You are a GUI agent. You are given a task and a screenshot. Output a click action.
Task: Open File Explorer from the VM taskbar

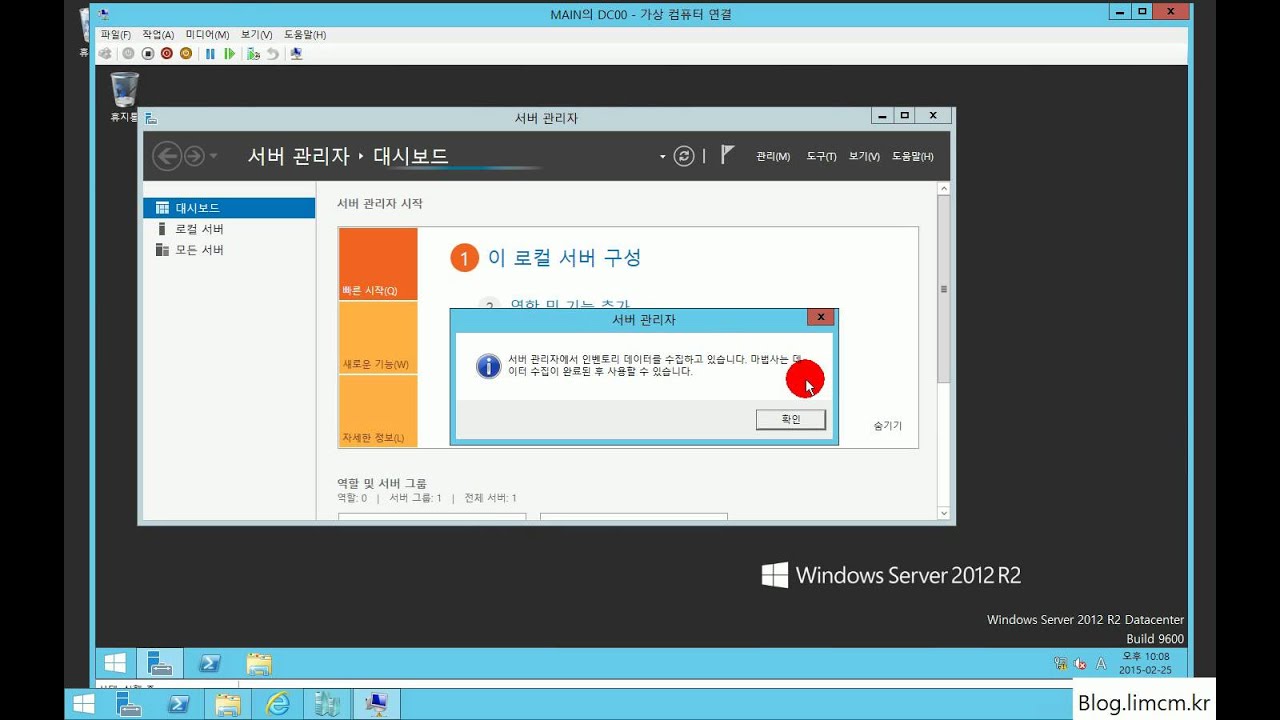tap(259, 663)
